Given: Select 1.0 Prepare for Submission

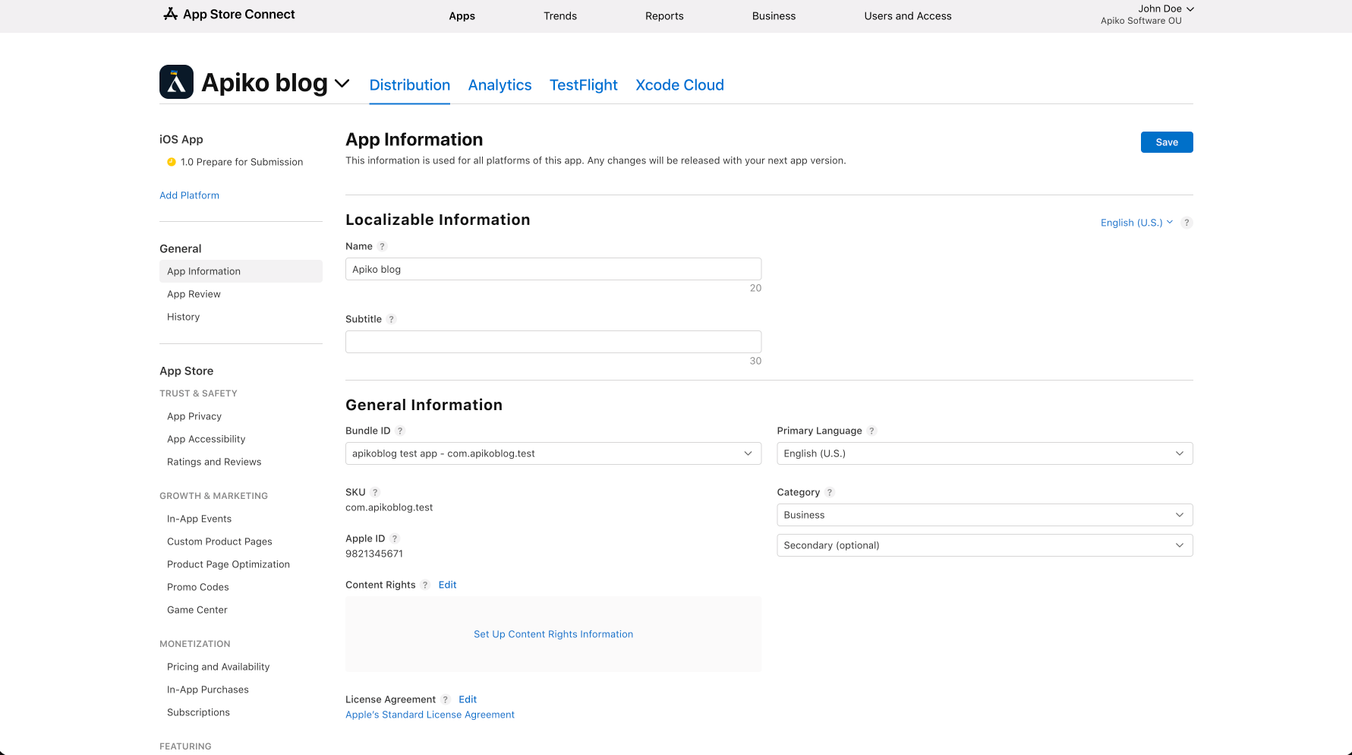Looking at the screenshot, I should 241,162.
